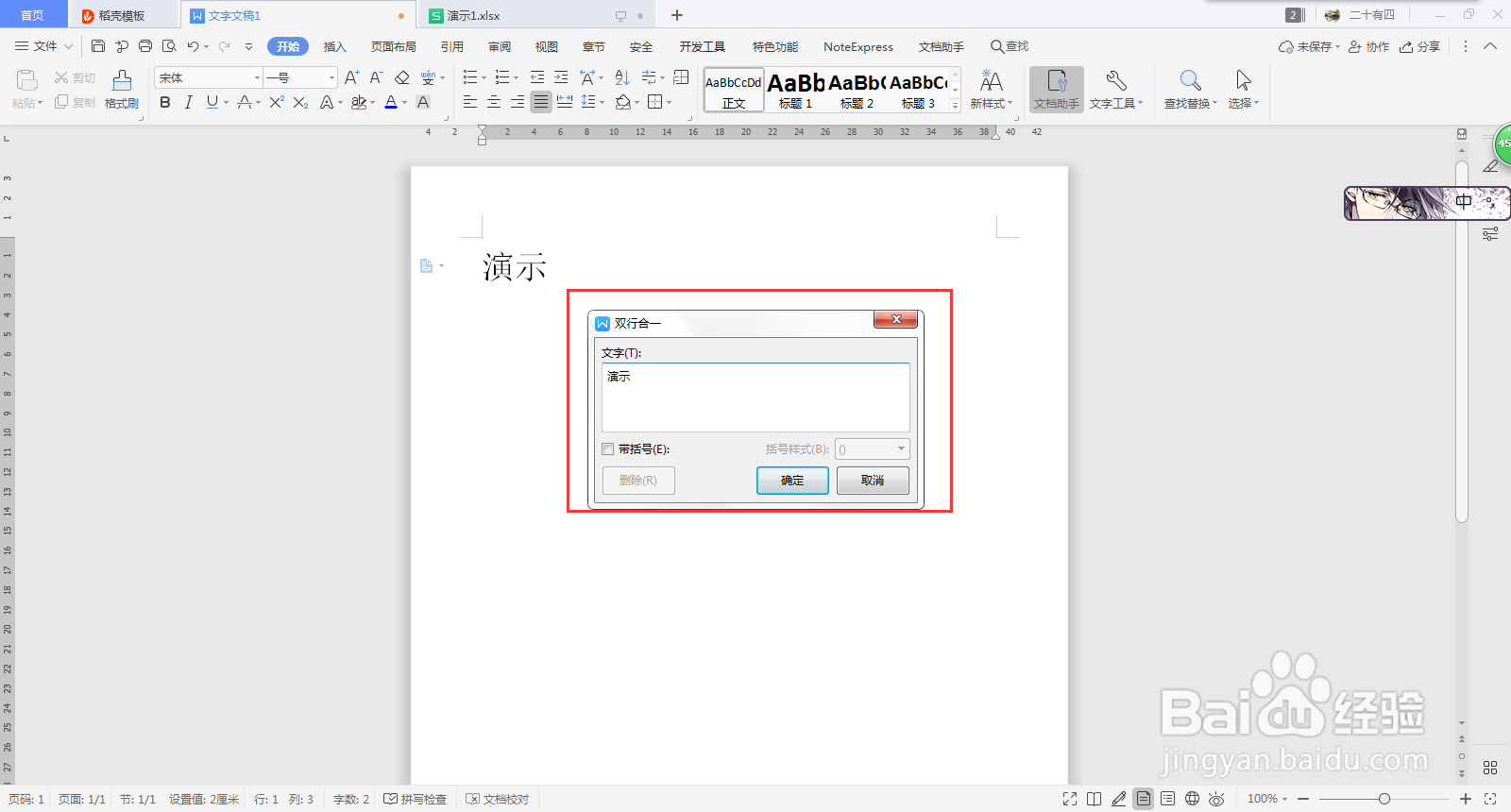The image size is (1511, 812).
Task: Center align the text
Action: point(494,102)
